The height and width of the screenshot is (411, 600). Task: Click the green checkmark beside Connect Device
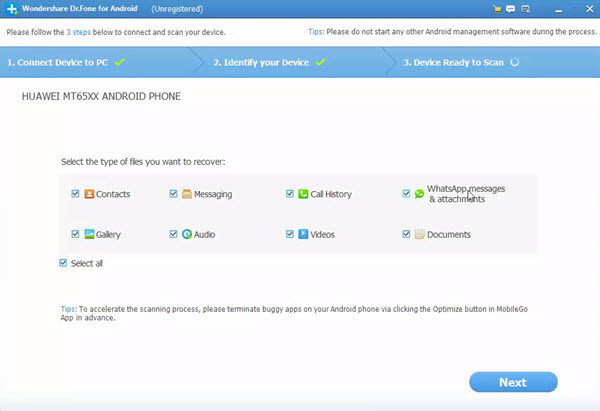click(119, 62)
